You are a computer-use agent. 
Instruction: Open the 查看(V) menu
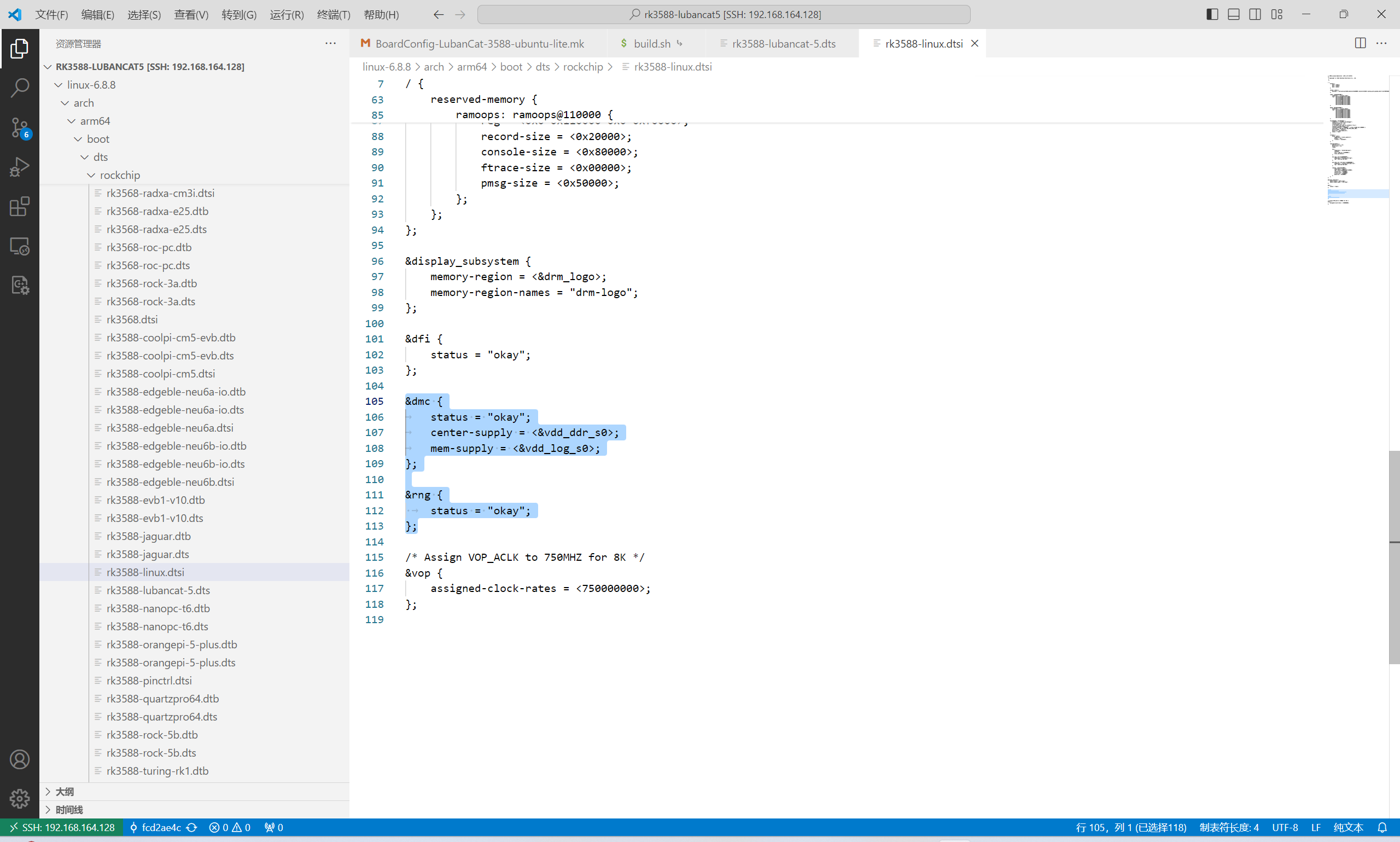point(191,15)
